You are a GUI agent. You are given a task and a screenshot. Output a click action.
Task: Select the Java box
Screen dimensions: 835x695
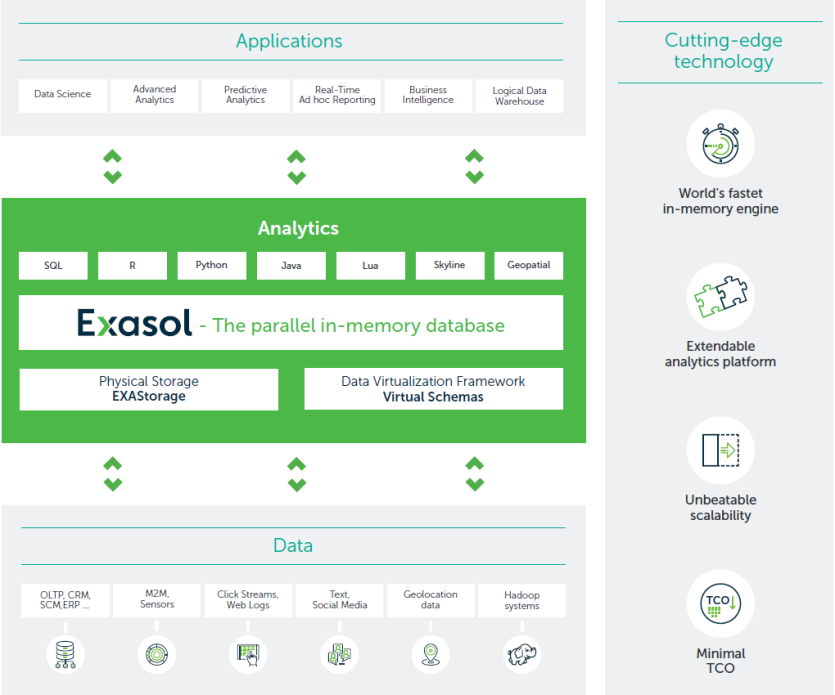coord(291,266)
